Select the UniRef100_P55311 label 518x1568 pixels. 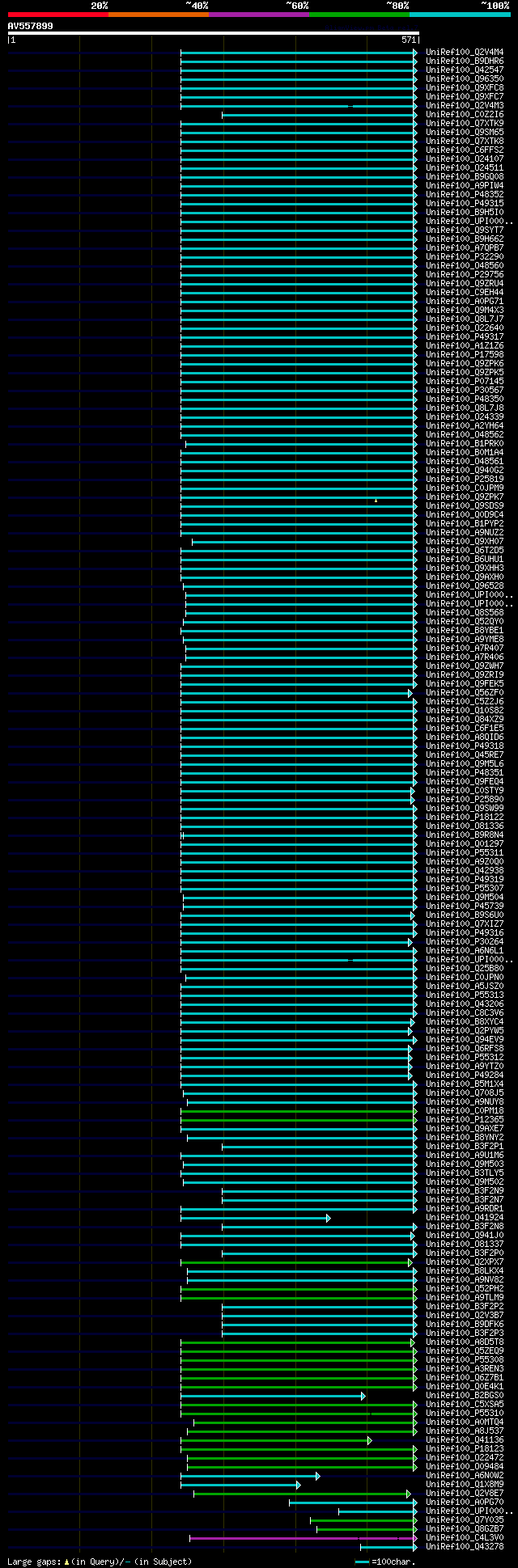pos(465,852)
